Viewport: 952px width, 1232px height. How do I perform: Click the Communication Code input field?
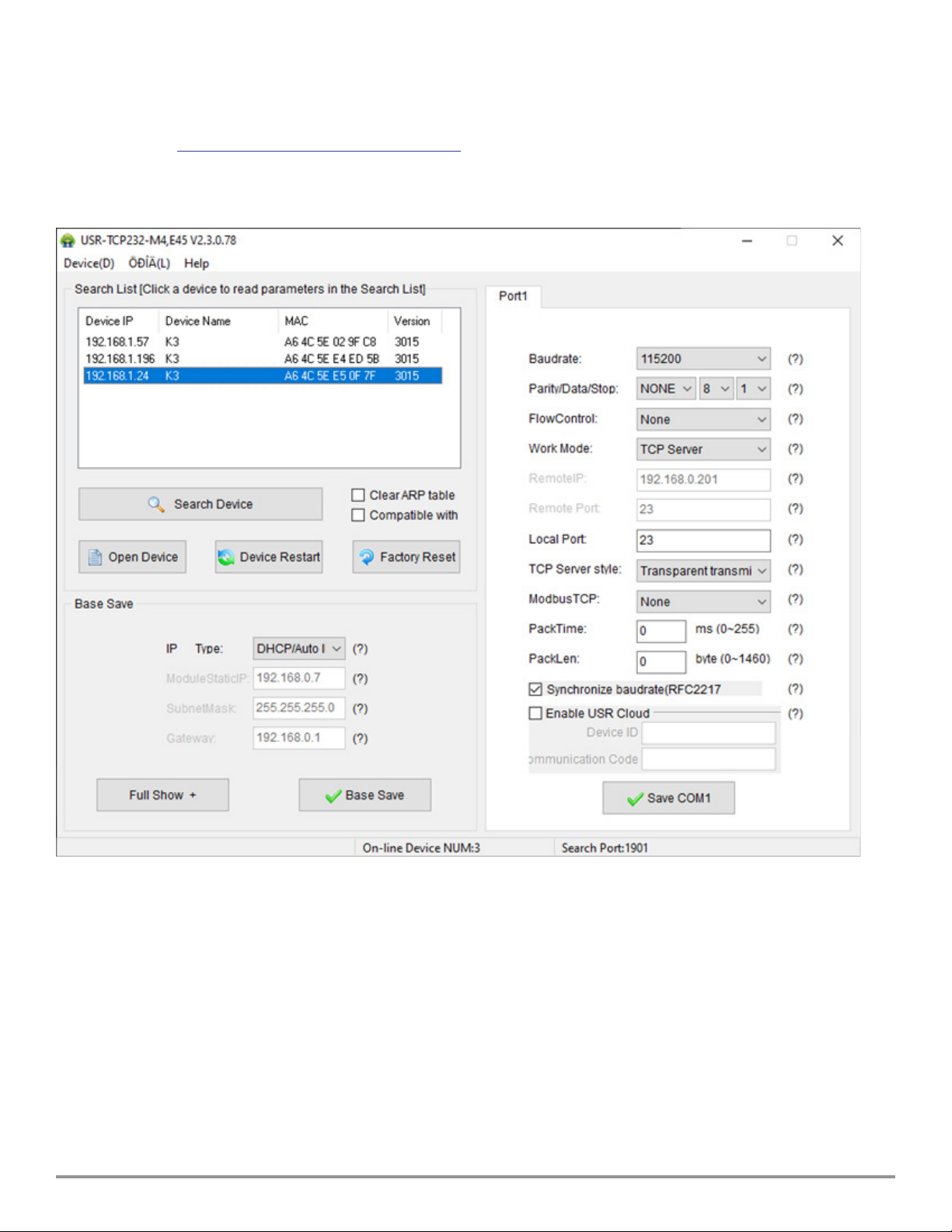[x=709, y=759]
